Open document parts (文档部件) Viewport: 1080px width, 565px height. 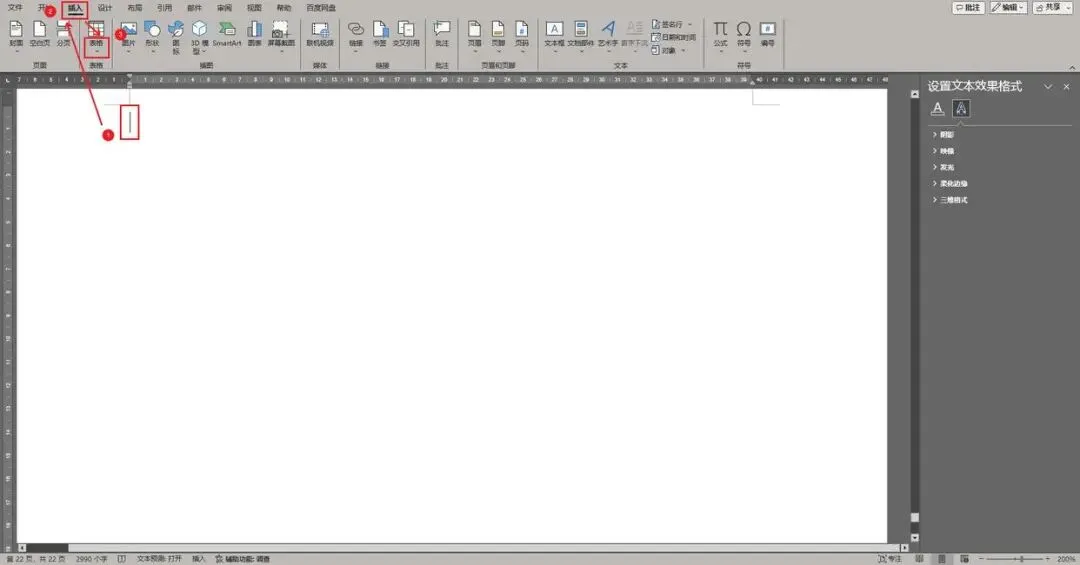581,36
